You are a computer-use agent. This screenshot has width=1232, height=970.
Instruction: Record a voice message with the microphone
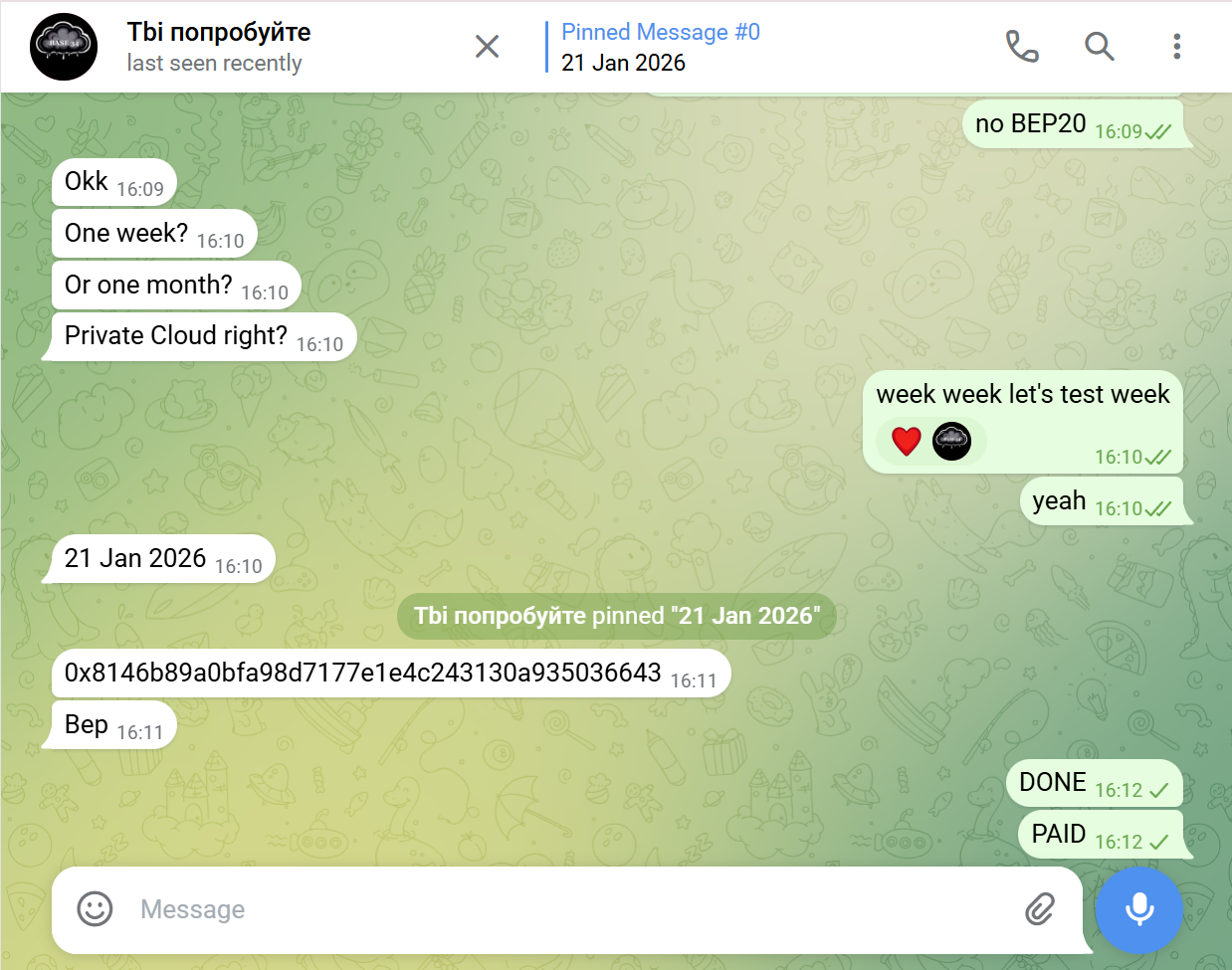click(1138, 909)
